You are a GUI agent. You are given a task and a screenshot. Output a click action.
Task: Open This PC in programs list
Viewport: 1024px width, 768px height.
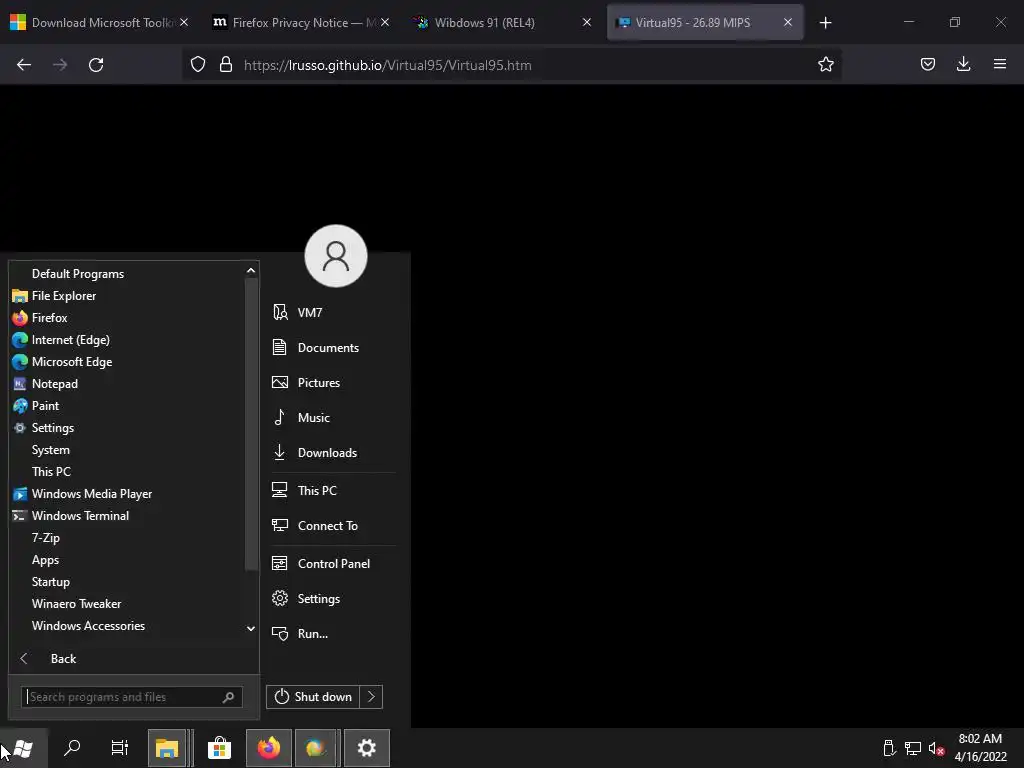(x=51, y=472)
